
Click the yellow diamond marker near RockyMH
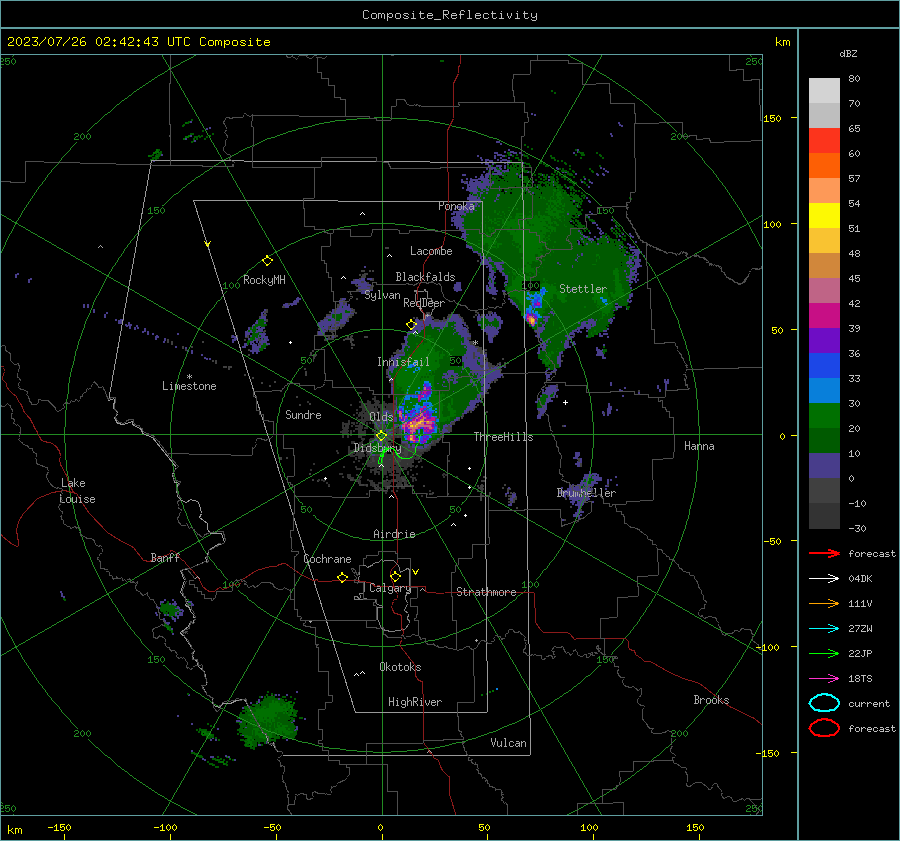[x=267, y=261]
